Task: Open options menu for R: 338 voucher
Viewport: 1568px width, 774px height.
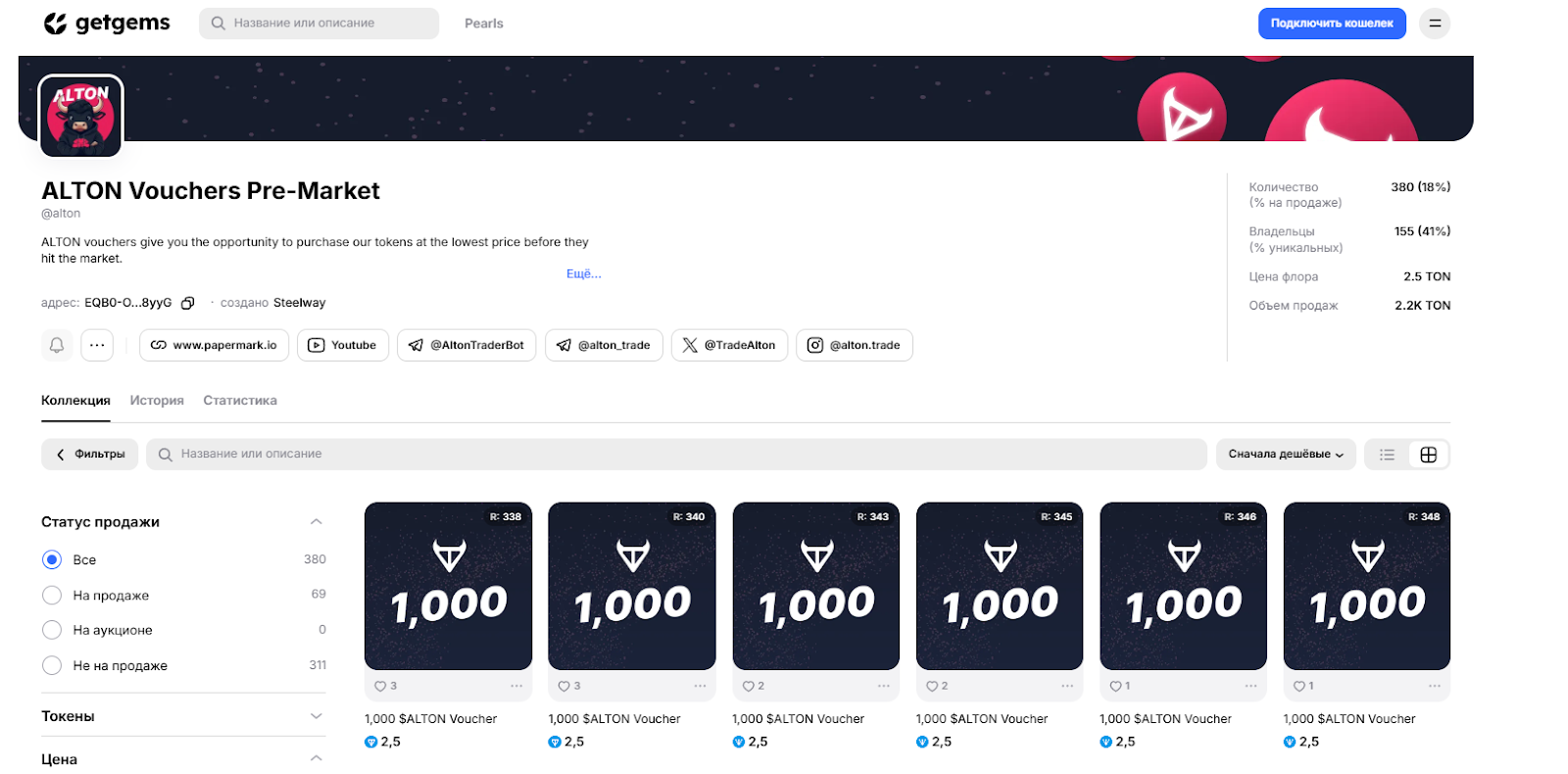Action: (x=516, y=686)
